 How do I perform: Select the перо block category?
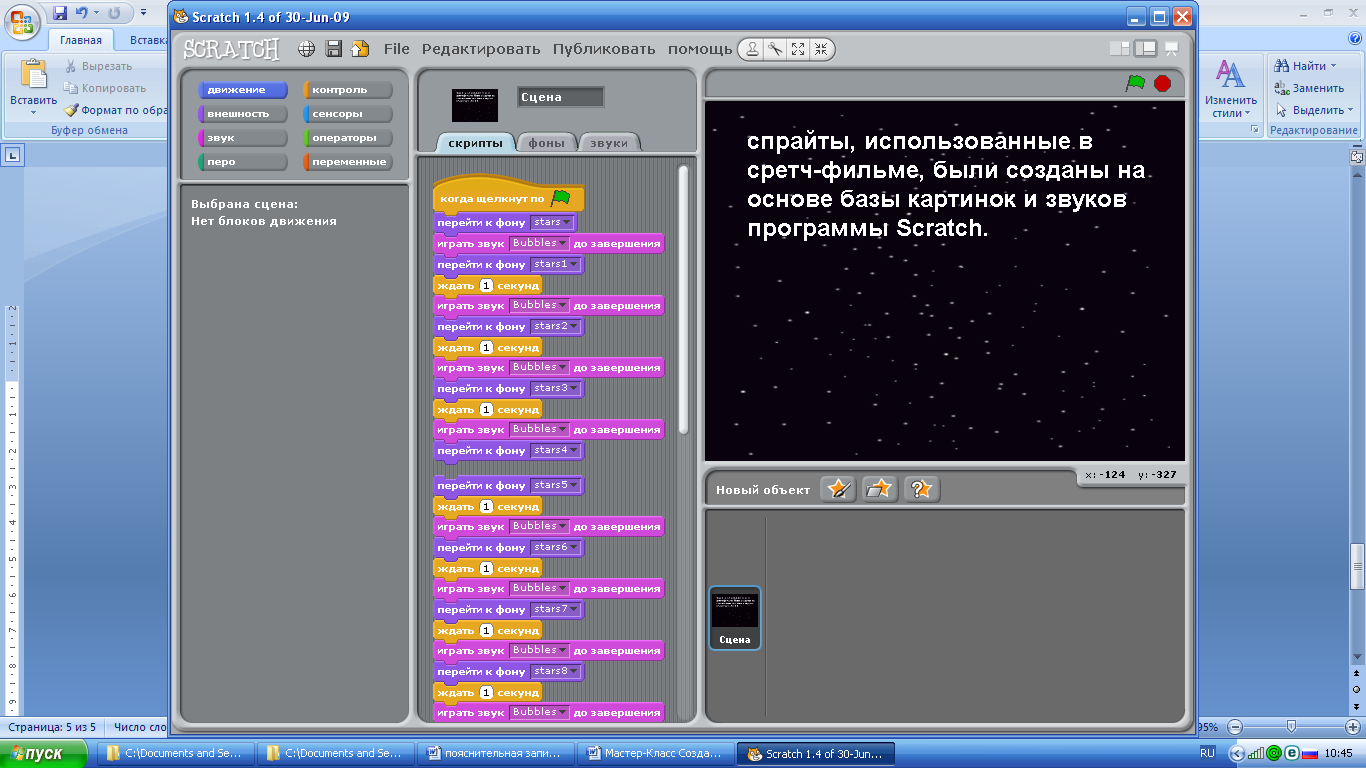pyautogui.click(x=243, y=162)
